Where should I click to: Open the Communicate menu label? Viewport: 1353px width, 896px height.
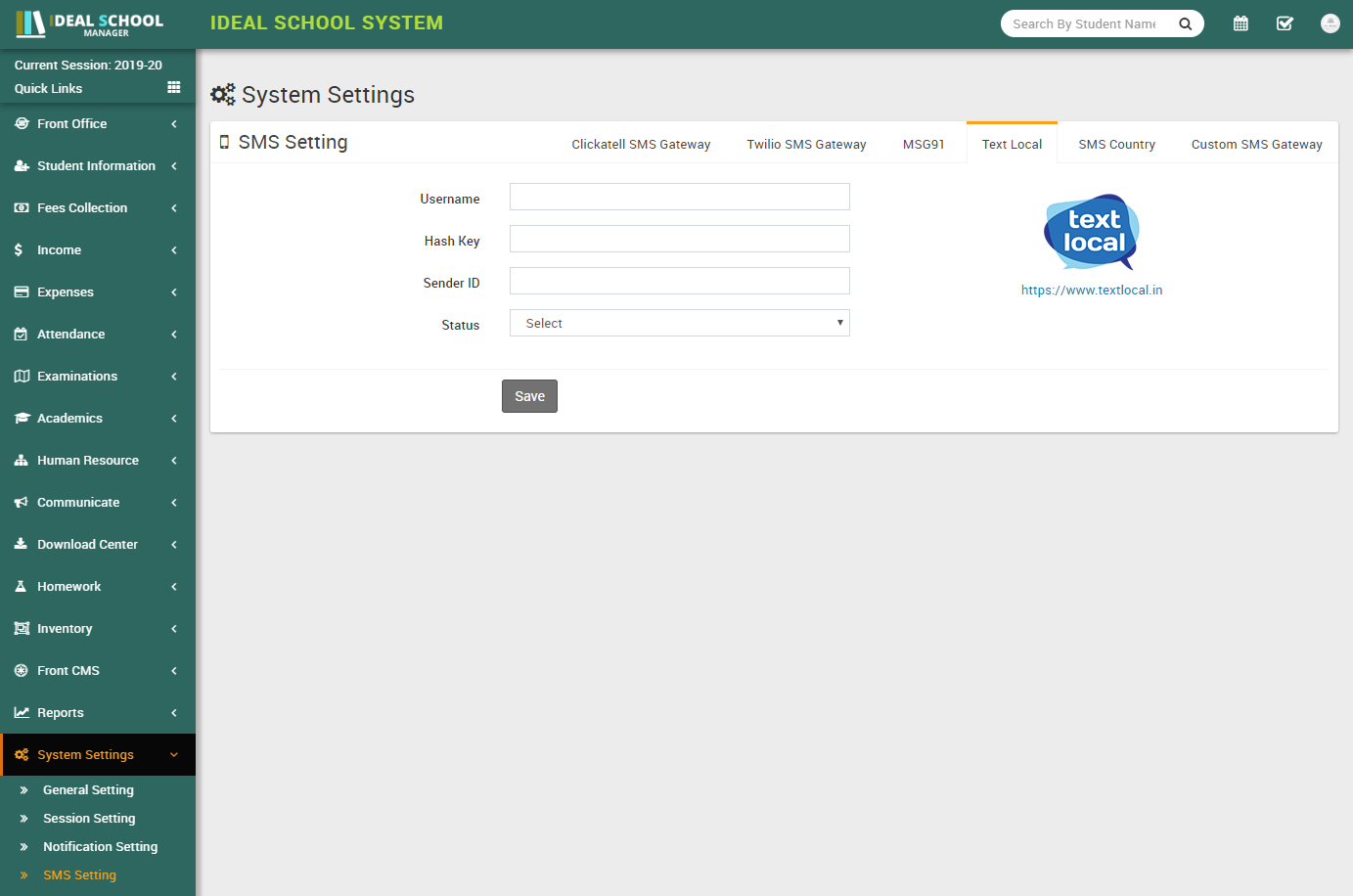(78, 502)
